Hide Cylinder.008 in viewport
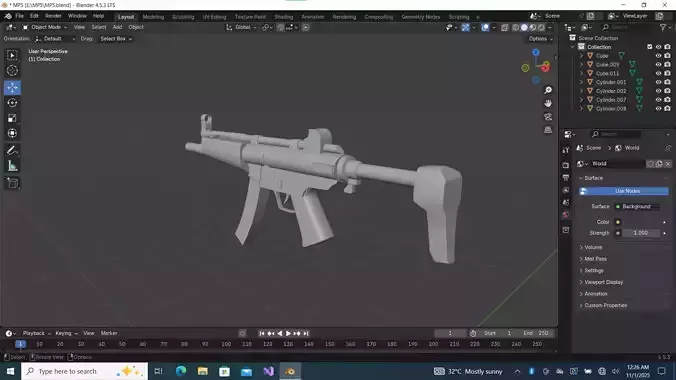The width and height of the screenshot is (676, 380). [x=658, y=109]
